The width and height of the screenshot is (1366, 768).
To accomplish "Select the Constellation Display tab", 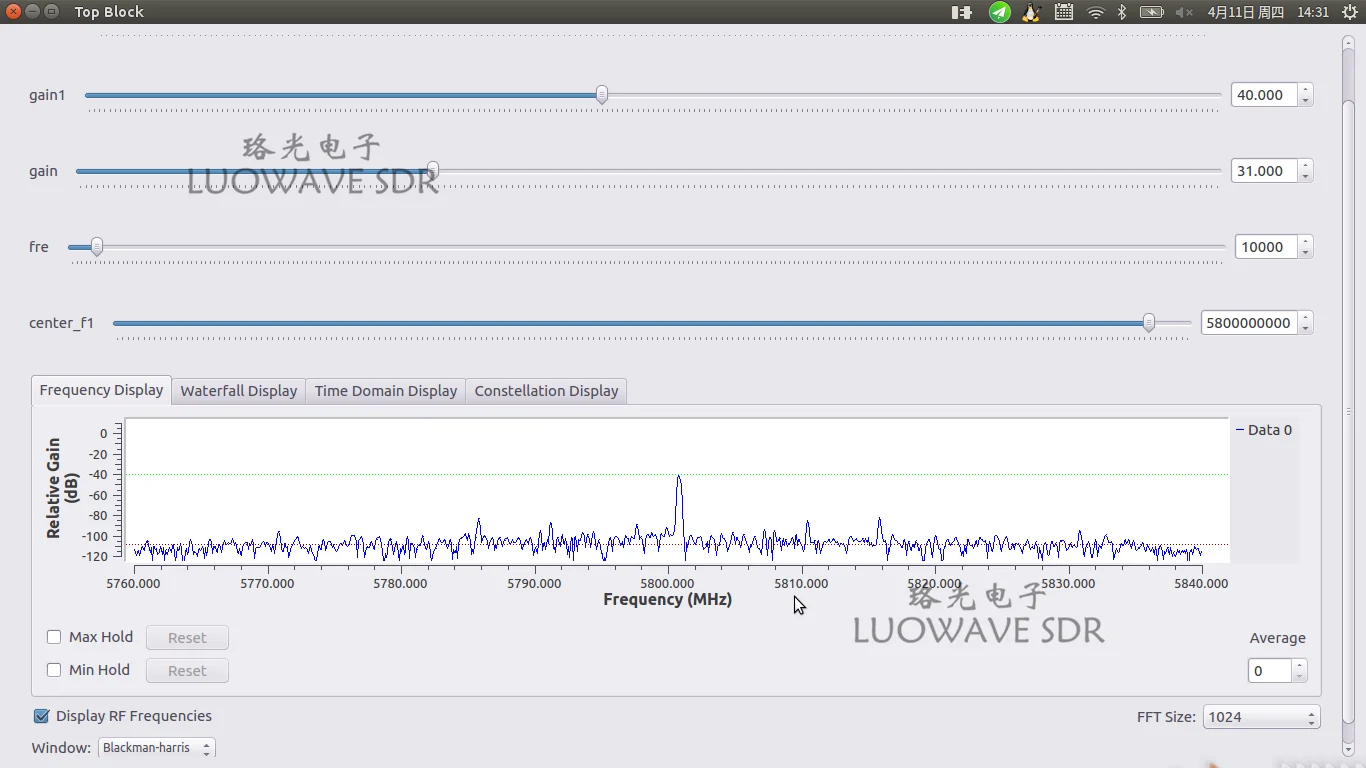I will [546, 390].
